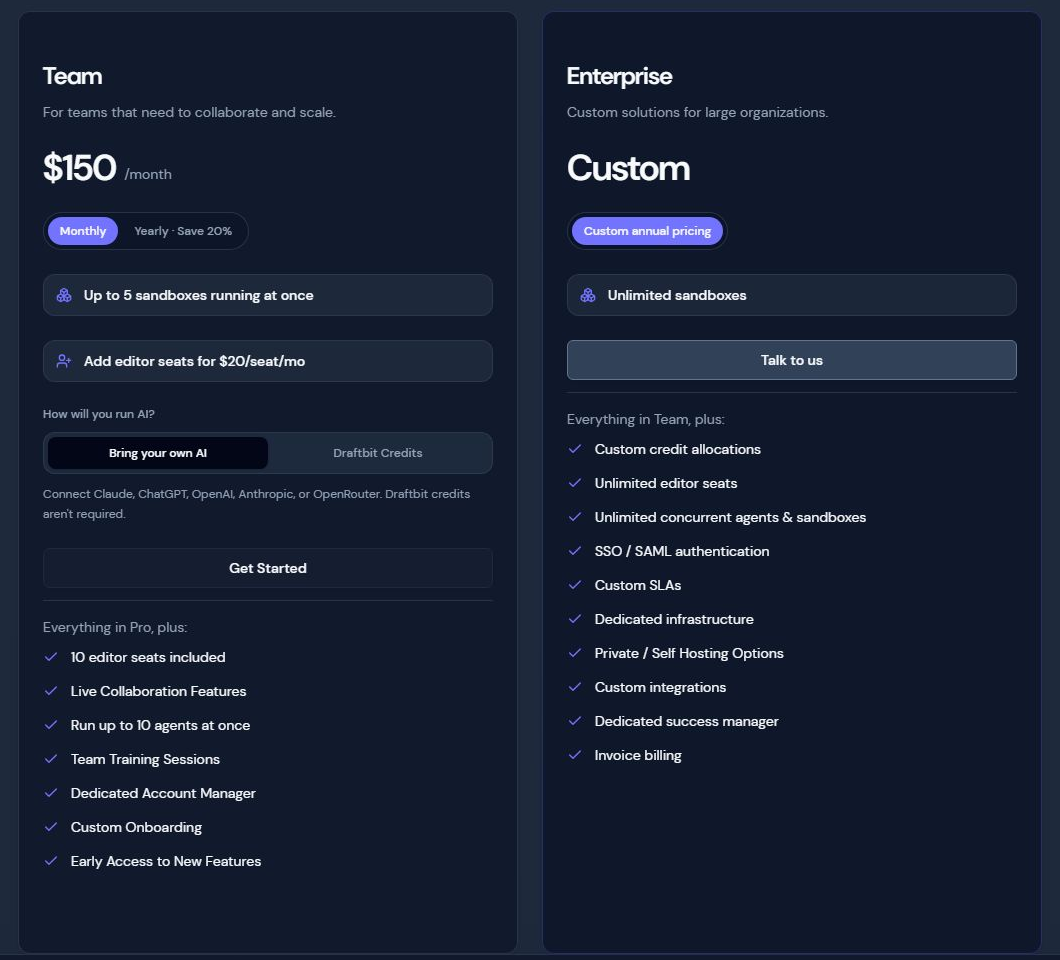Screen dimensions: 1060x960
Task: Click checkmark beside Private / Self Hosting Options
Action: (x=575, y=653)
